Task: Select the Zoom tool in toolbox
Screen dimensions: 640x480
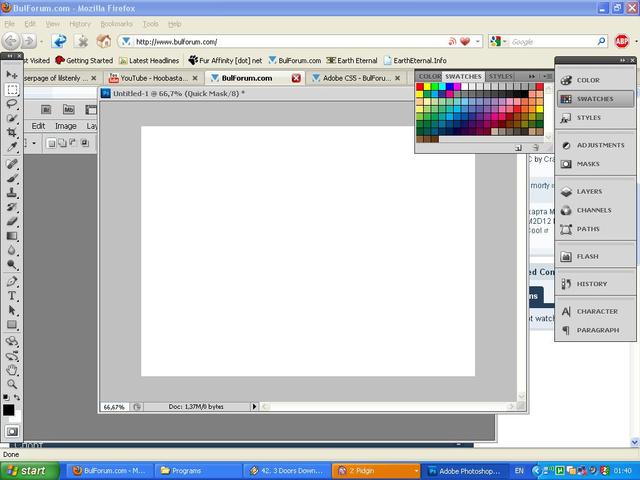Action: (12, 384)
